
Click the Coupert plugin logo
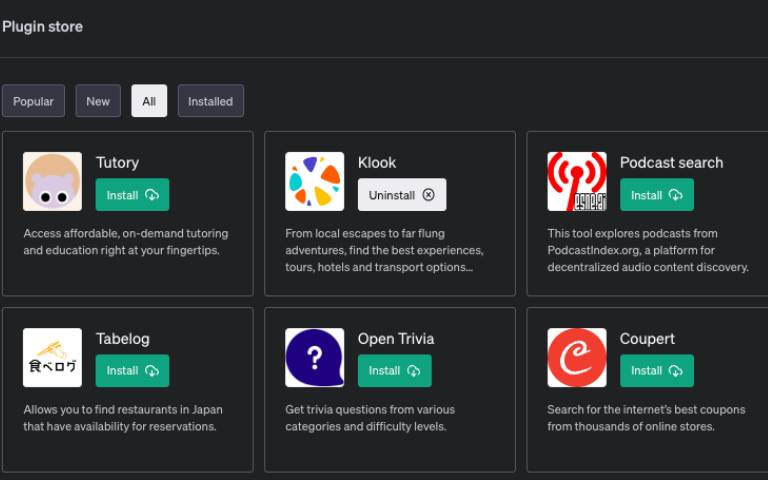[x=577, y=358]
